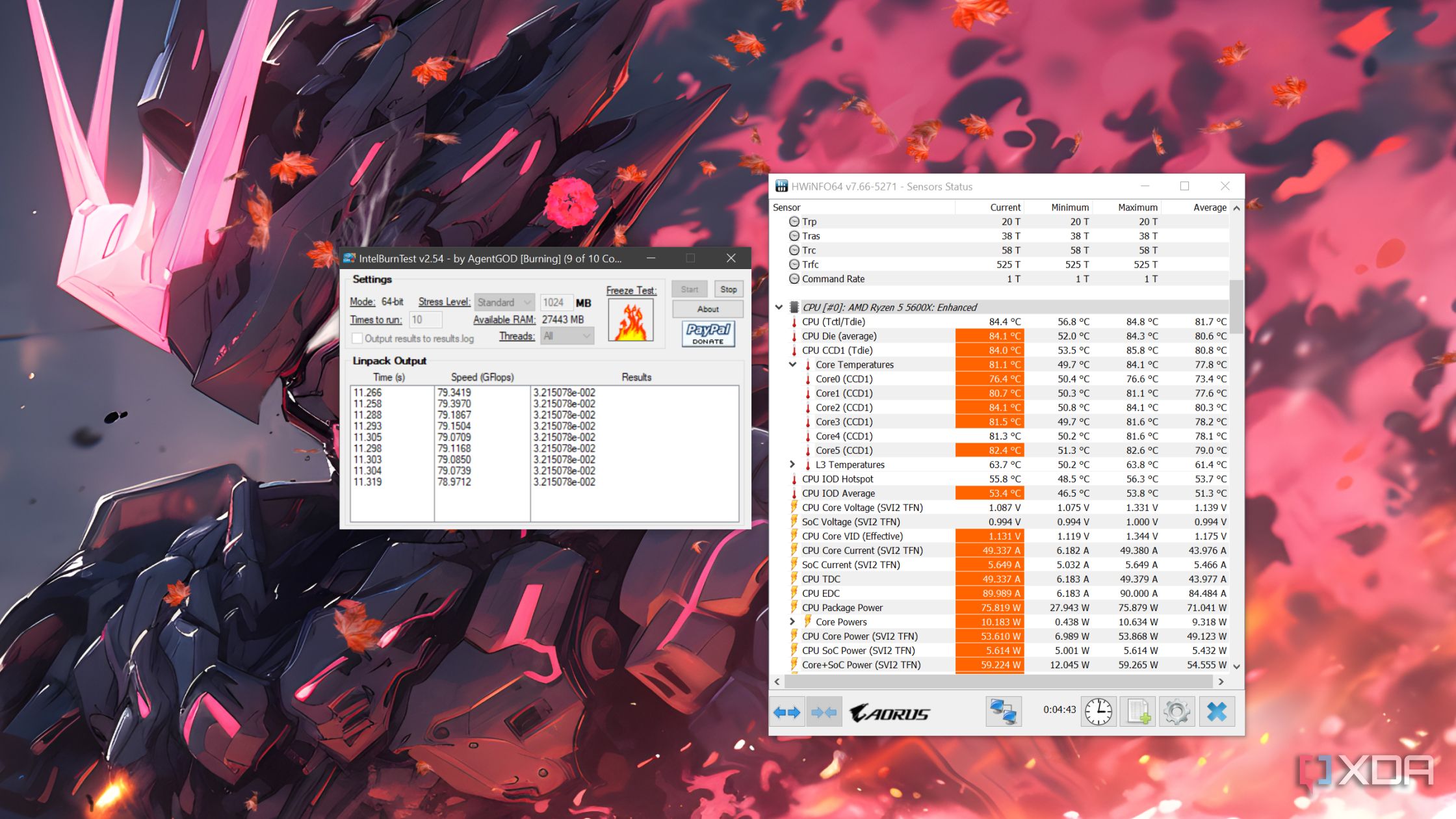Toggle 'Output results to results.log' checkbox
The width and height of the screenshot is (1456, 819).
pyautogui.click(x=357, y=339)
